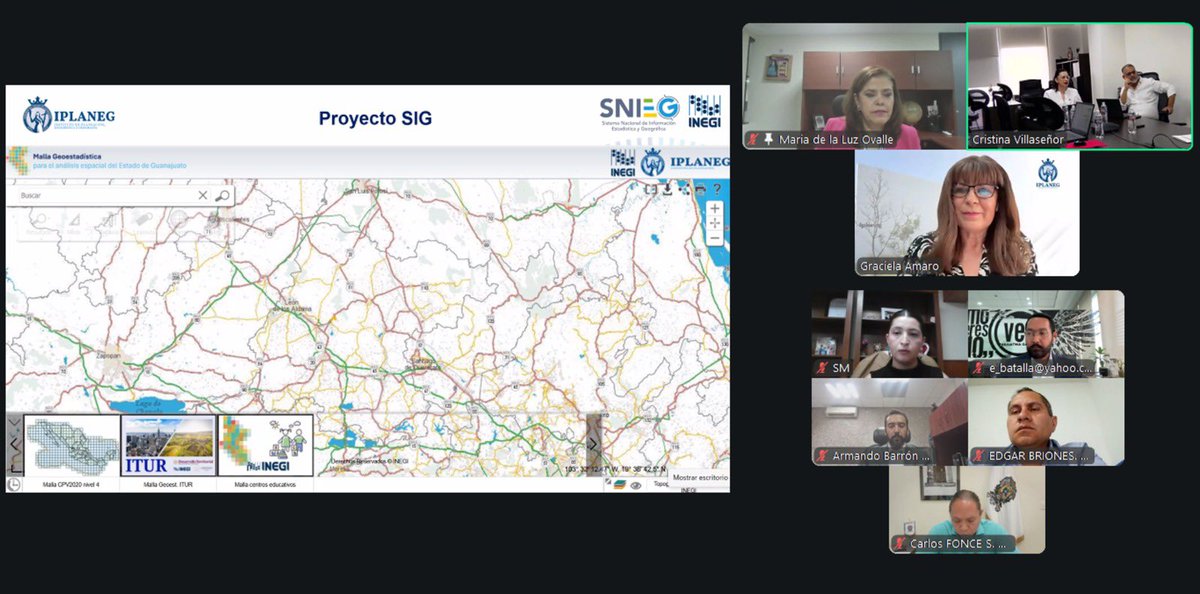Click the search magnifier icon
This screenshot has height=594, width=1200.
[222, 196]
